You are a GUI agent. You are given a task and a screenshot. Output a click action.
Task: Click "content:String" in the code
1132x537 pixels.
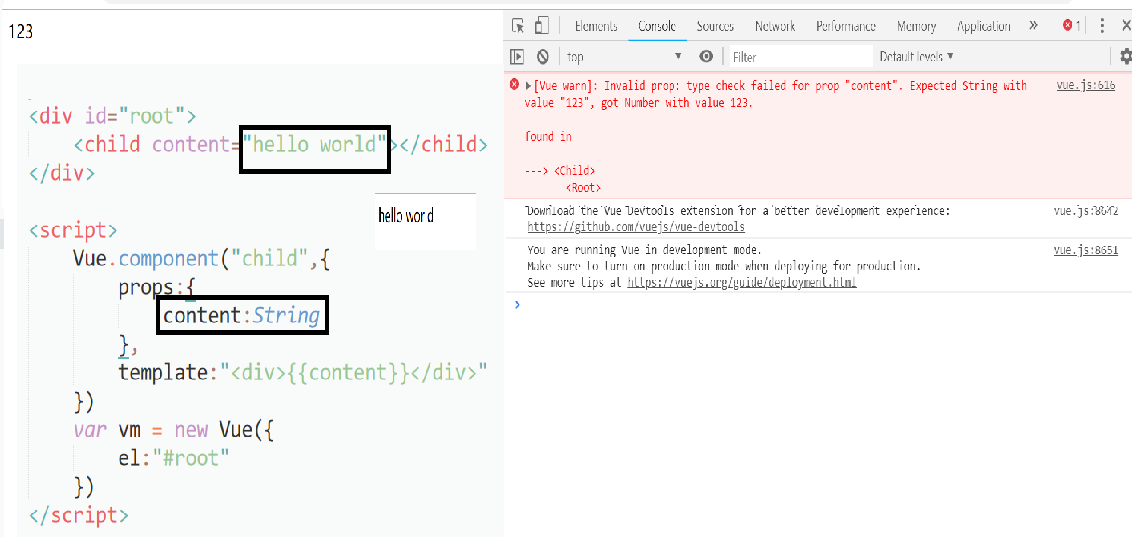[x=242, y=315]
